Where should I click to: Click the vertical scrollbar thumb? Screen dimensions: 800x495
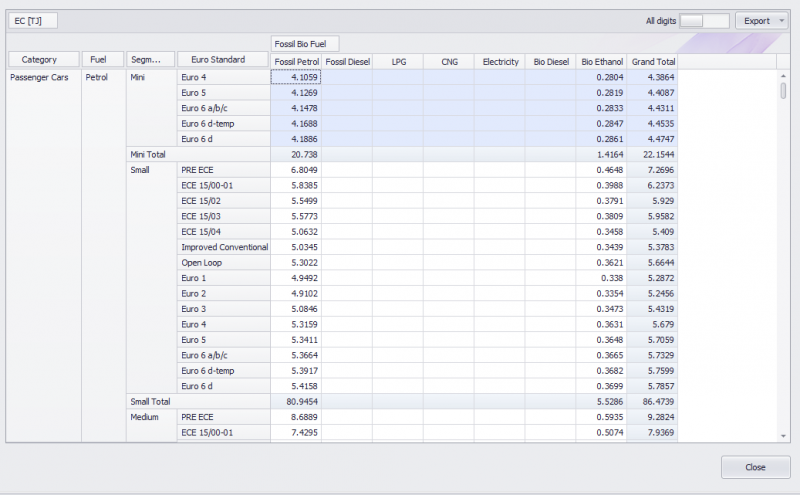point(783,91)
